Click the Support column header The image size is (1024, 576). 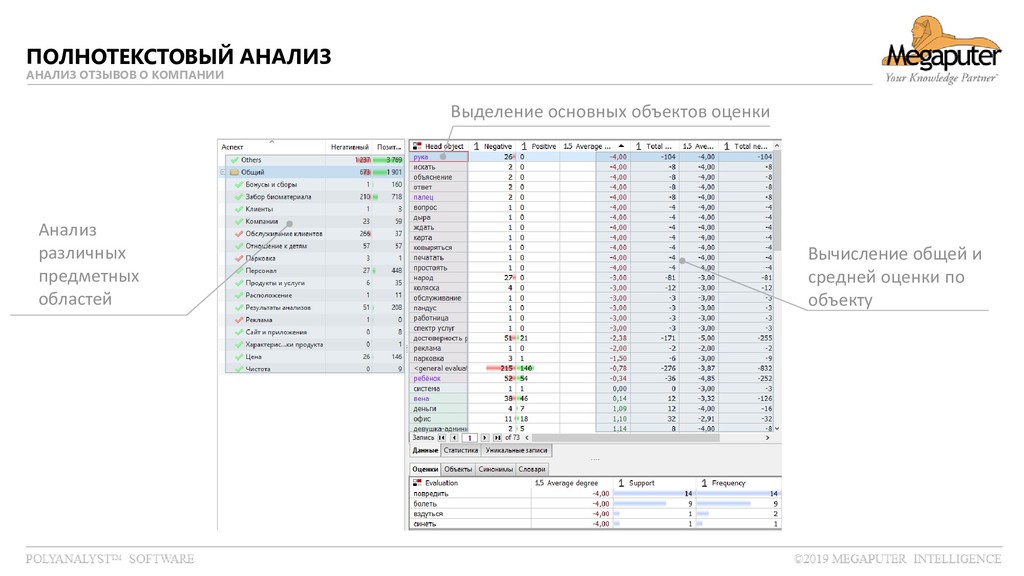[654, 483]
